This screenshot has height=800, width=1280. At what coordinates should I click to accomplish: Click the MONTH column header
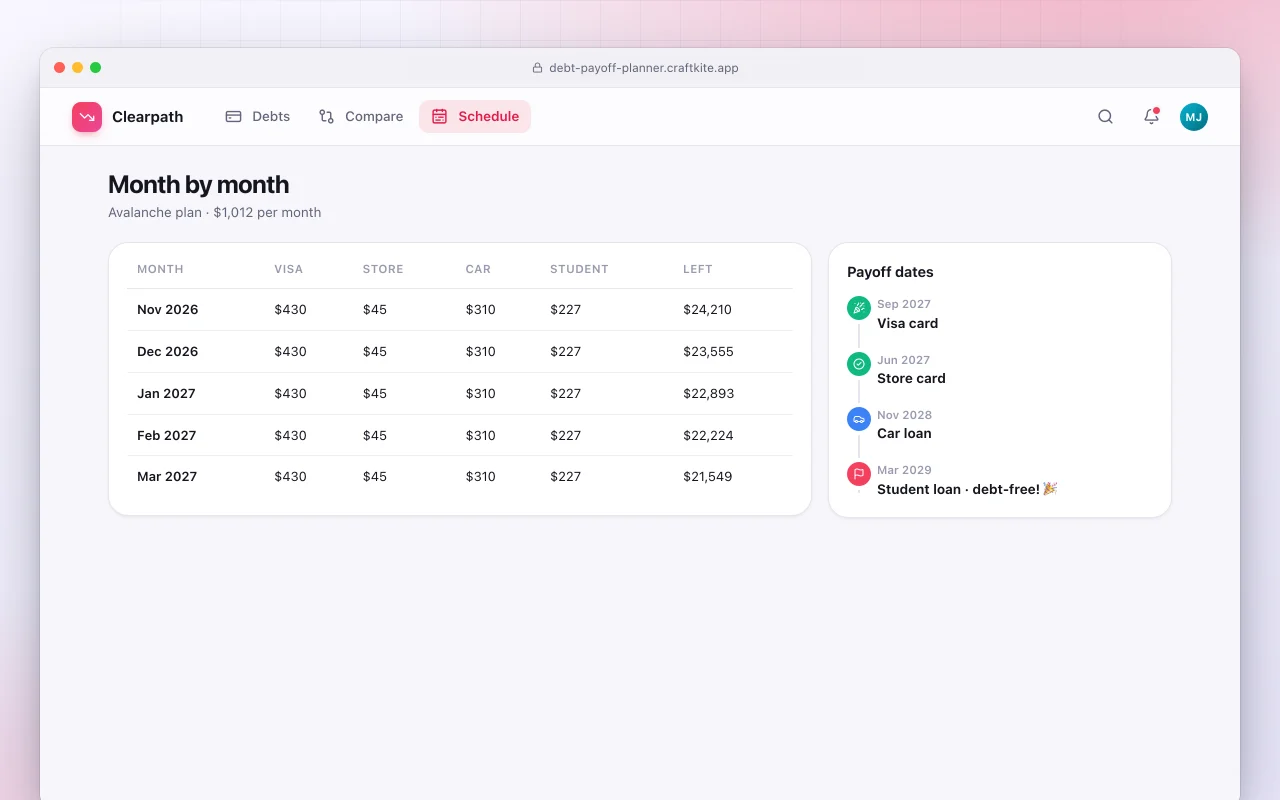click(x=160, y=269)
